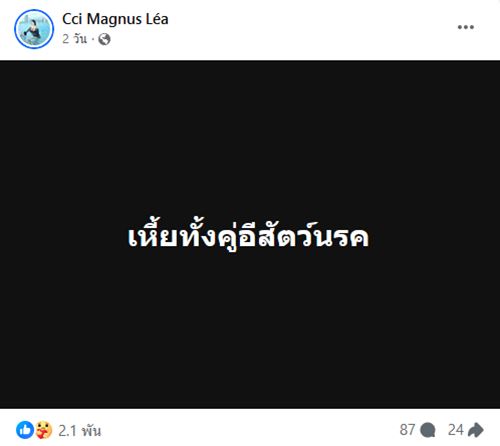Click empty space between reactions and comment count
This screenshot has width=500, height=446.
tap(250, 430)
